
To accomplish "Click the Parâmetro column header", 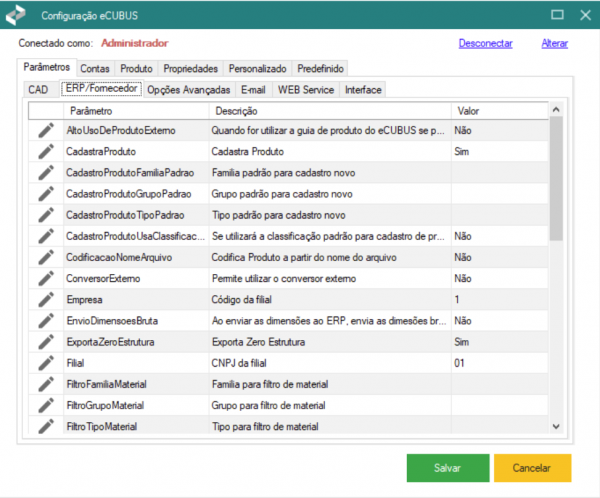I will [x=136, y=111].
